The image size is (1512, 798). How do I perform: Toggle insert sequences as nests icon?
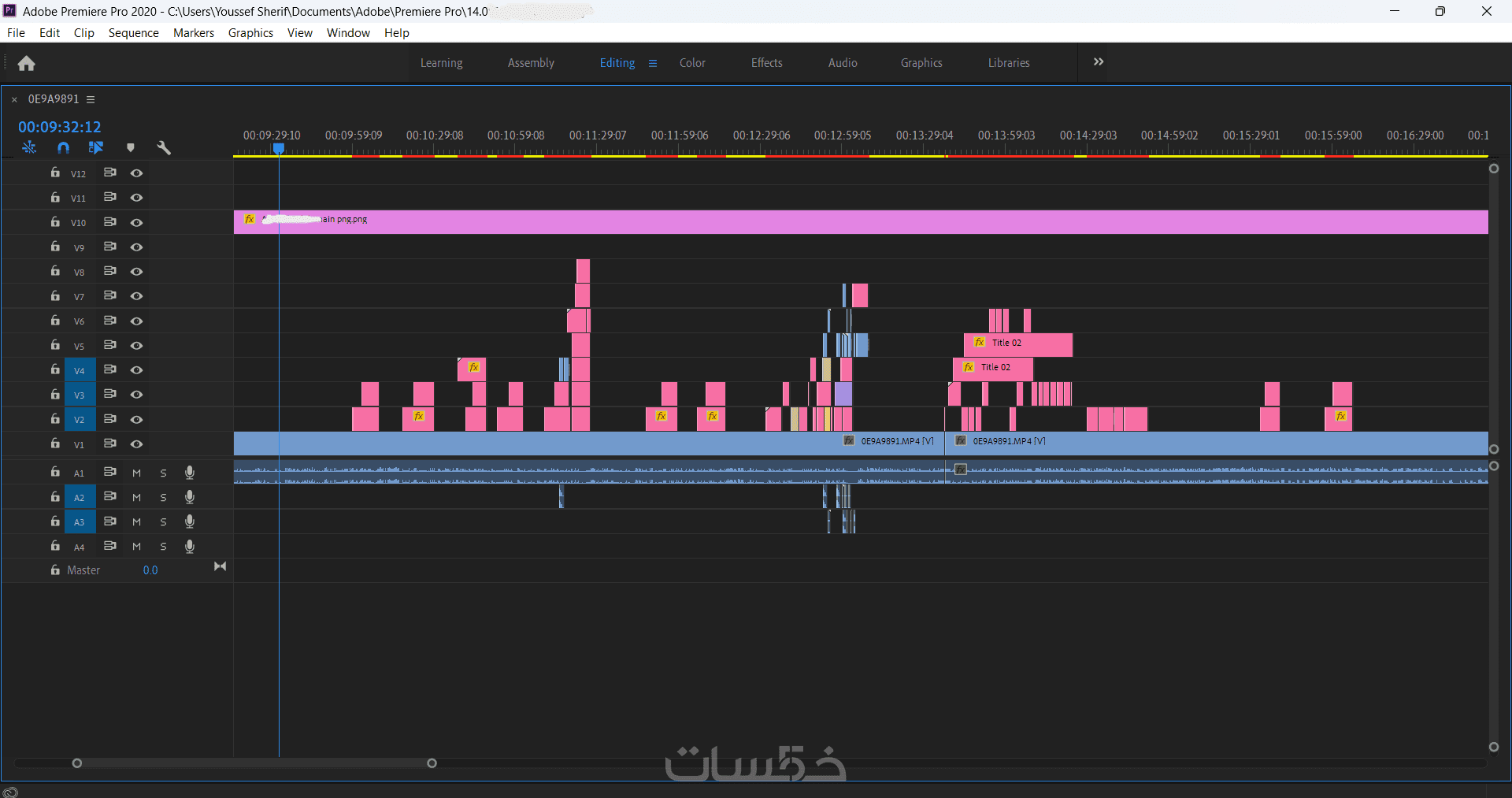pos(29,147)
